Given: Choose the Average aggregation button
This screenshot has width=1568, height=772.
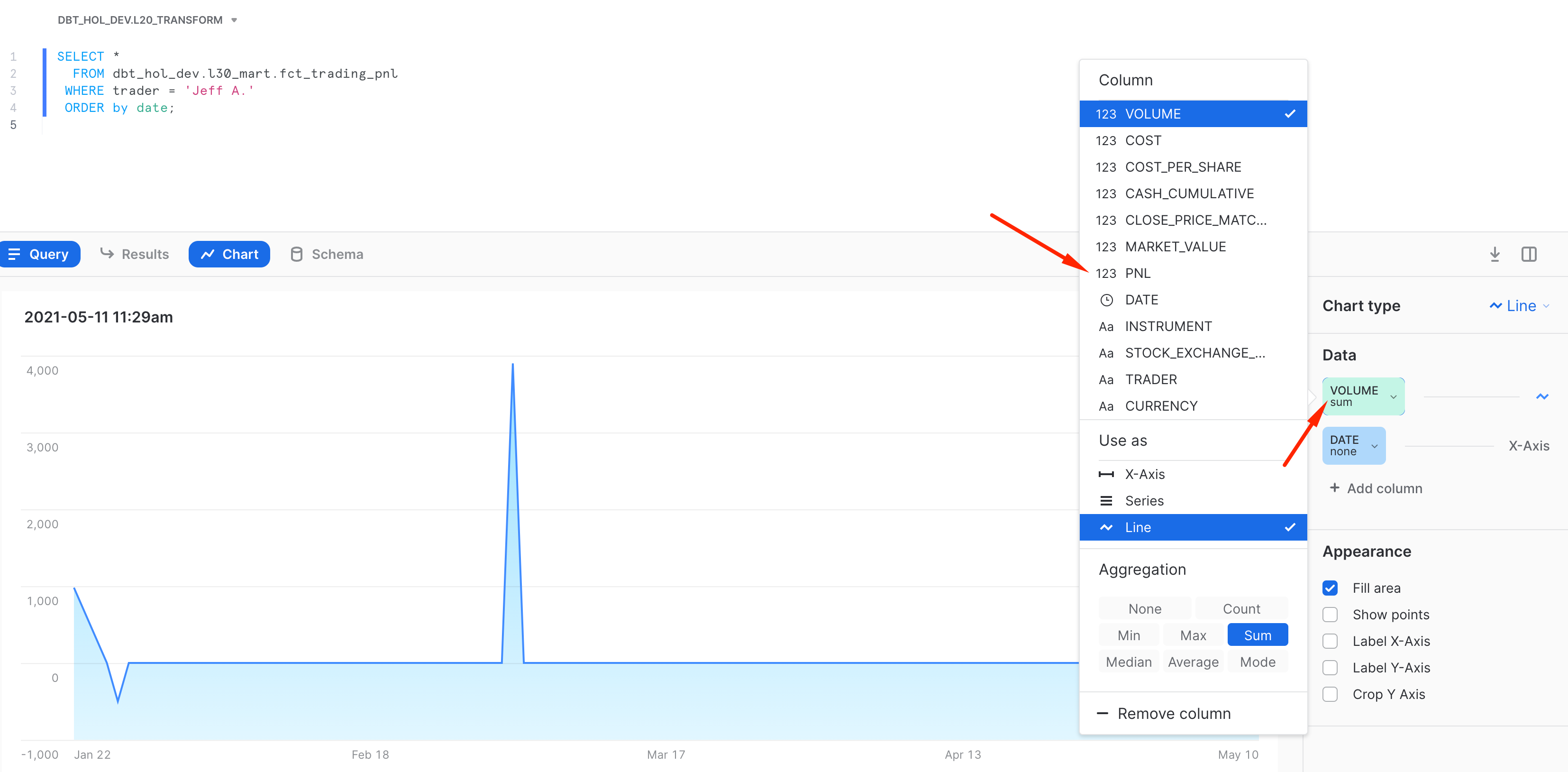Looking at the screenshot, I should (1193, 662).
